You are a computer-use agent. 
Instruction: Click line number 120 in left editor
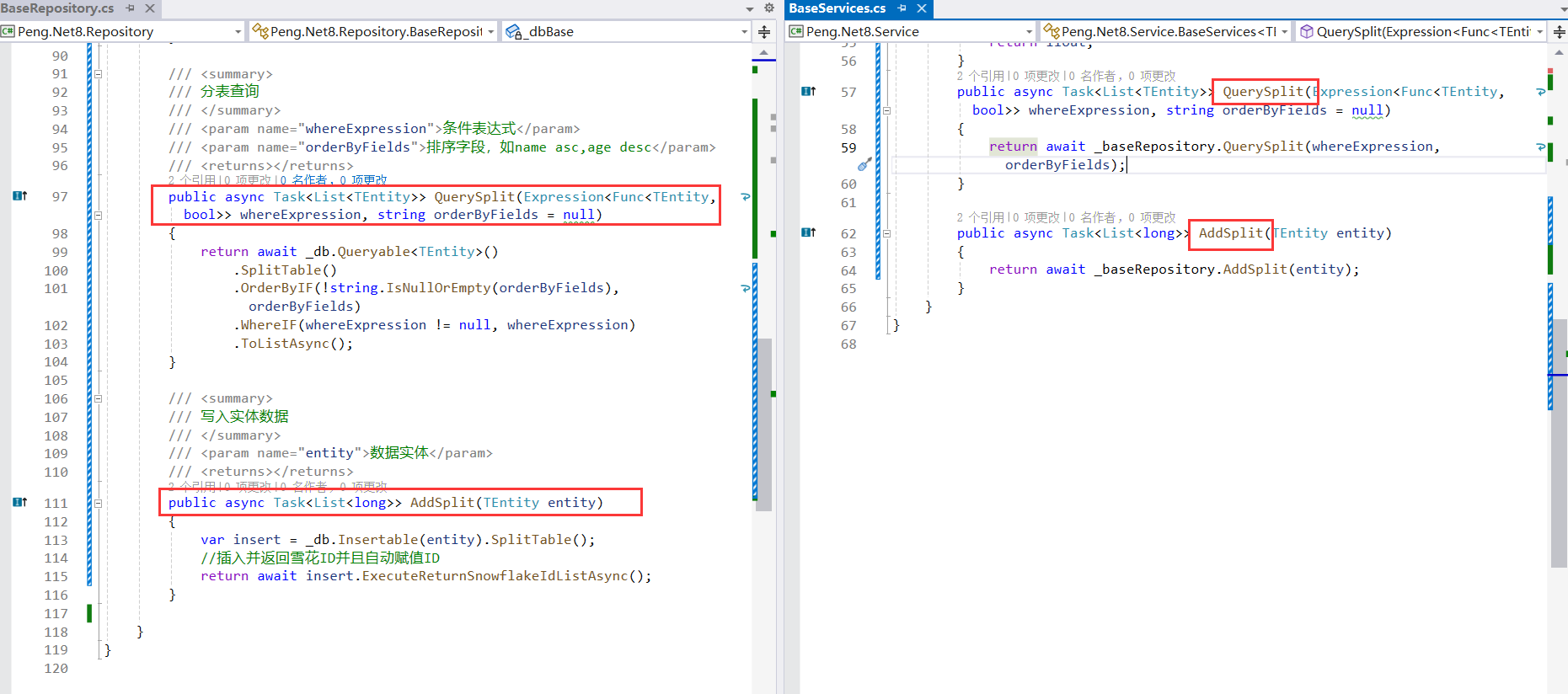[56, 669]
